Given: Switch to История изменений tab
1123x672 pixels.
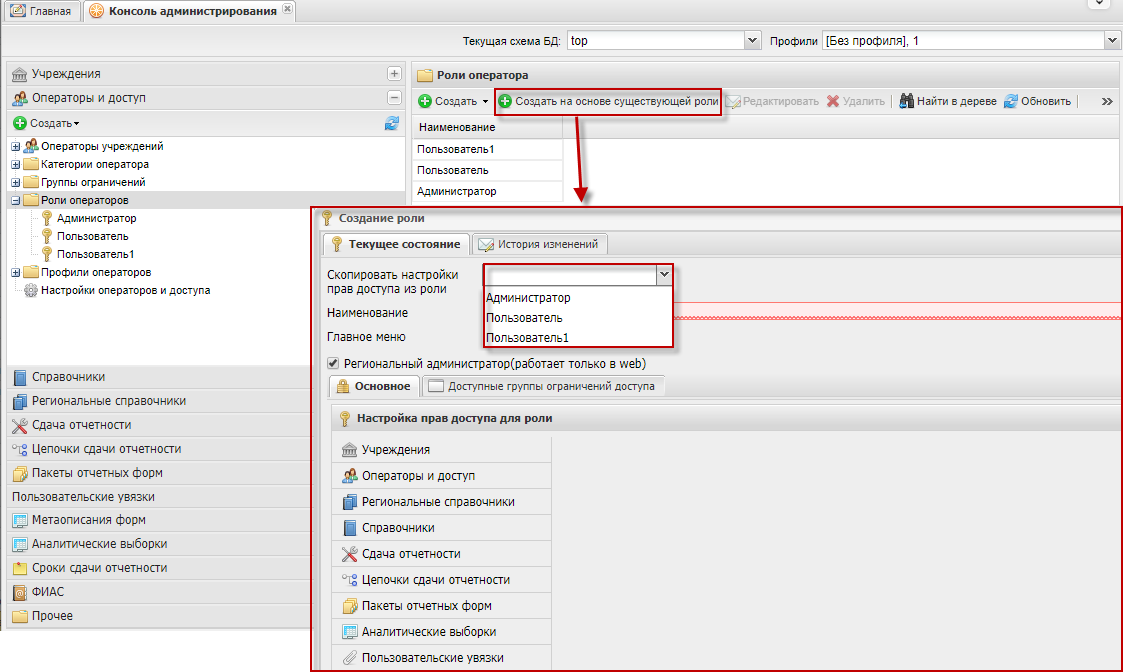Looking at the screenshot, I should pos(539,244).
